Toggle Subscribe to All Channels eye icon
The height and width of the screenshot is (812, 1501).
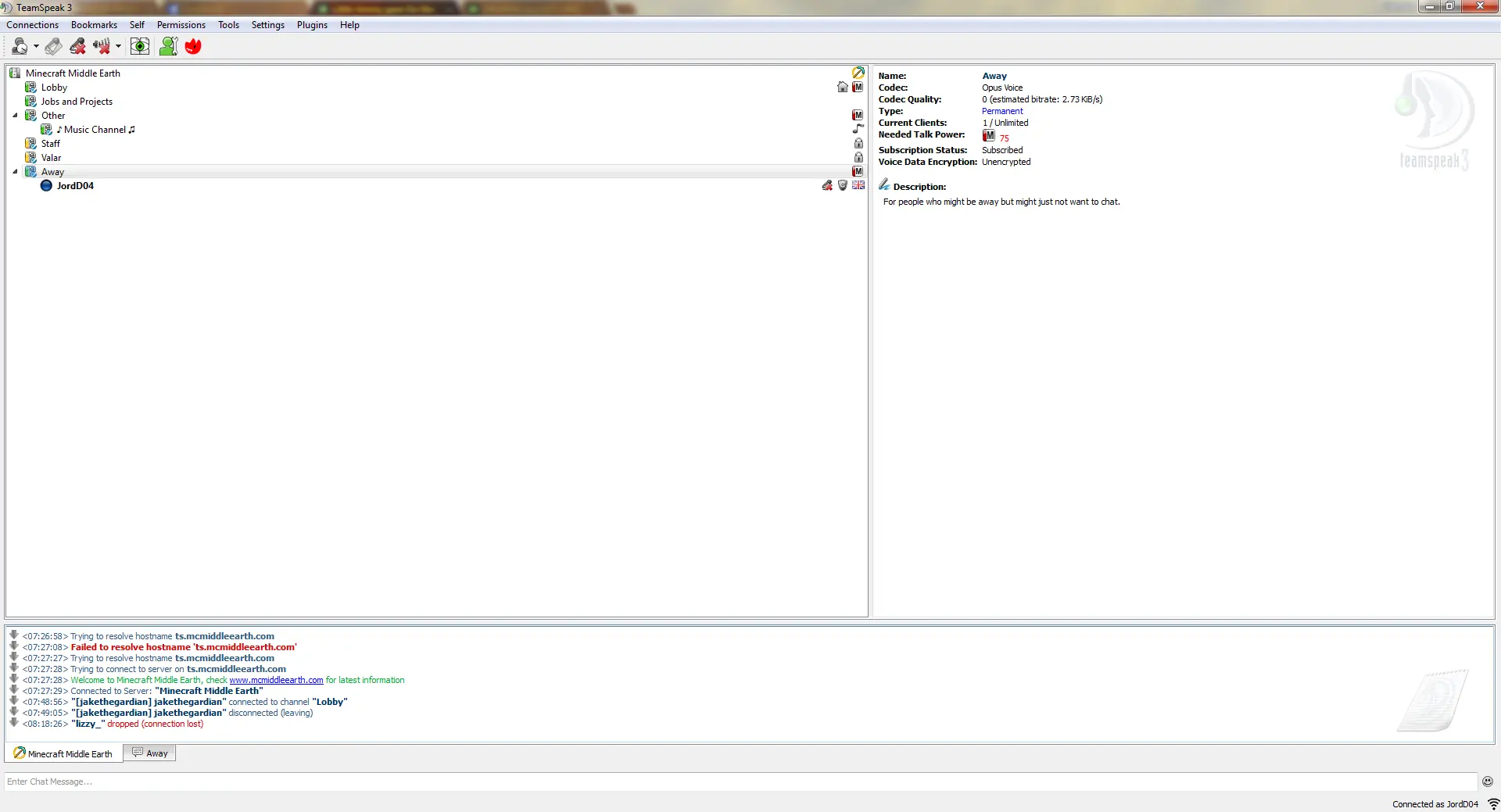pos(140,47)
